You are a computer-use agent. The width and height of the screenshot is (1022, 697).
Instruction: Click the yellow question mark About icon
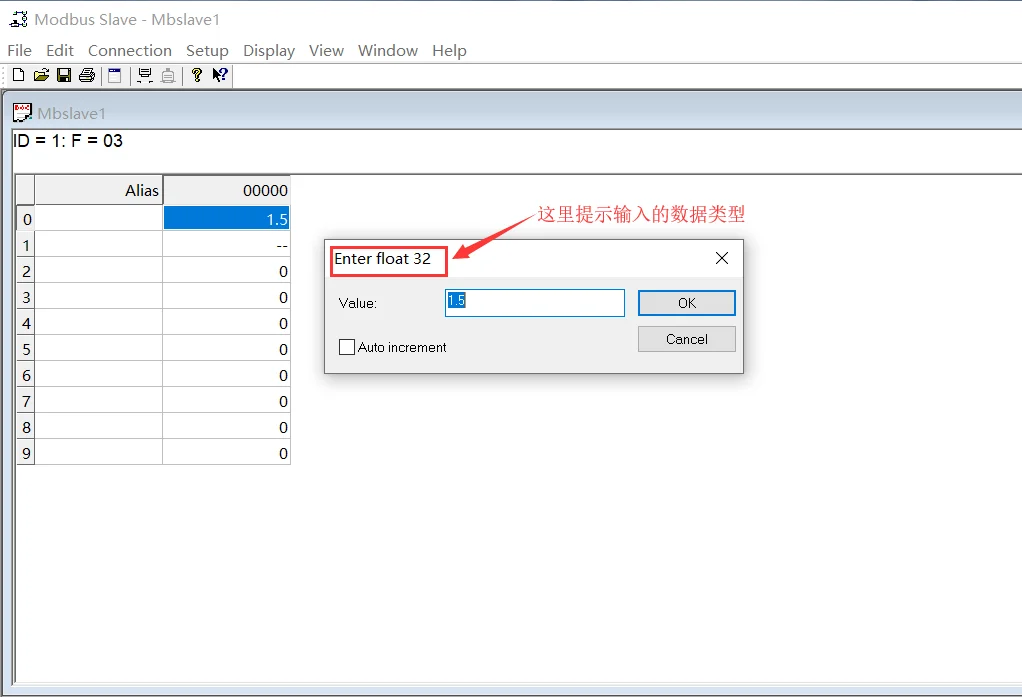point(196,75)
